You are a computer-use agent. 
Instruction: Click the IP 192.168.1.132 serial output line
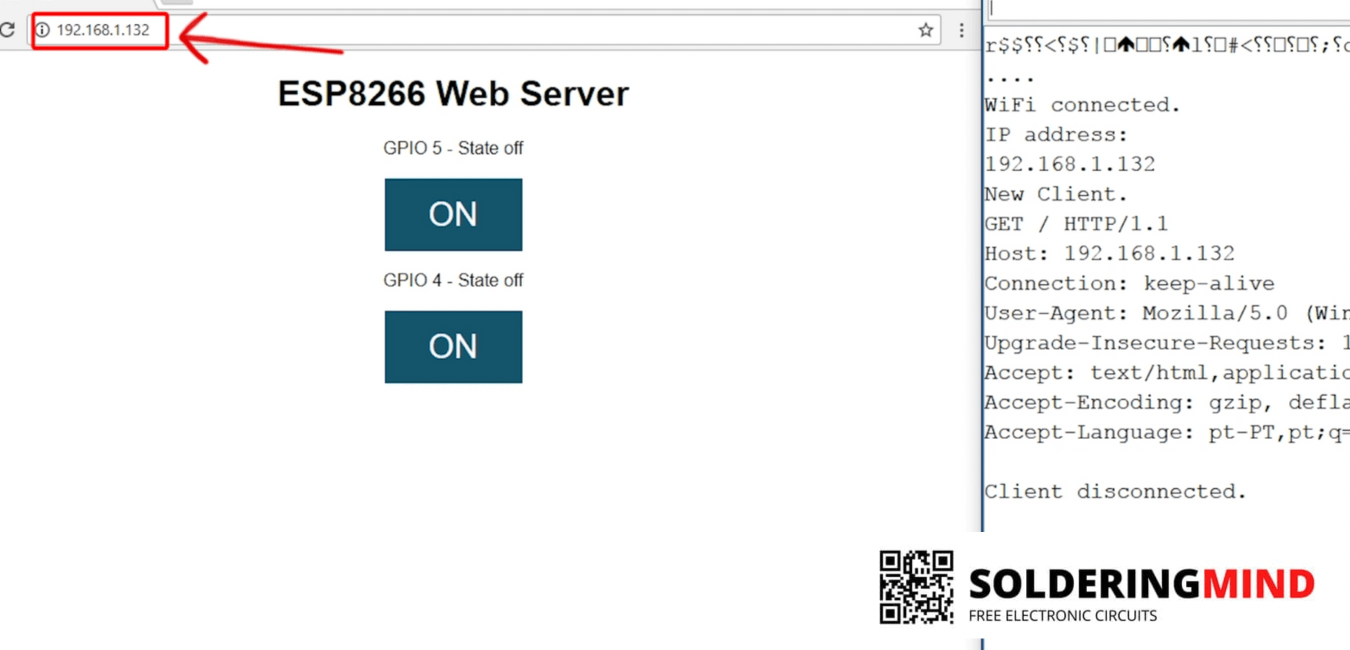tap(1070, 164)
